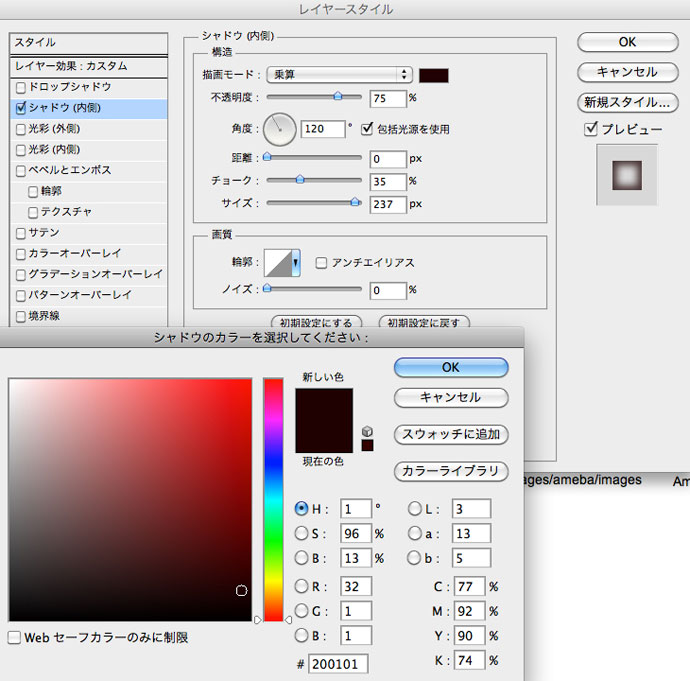Click the hex color code field
The image size is (690, 681).
coord(338,664)
